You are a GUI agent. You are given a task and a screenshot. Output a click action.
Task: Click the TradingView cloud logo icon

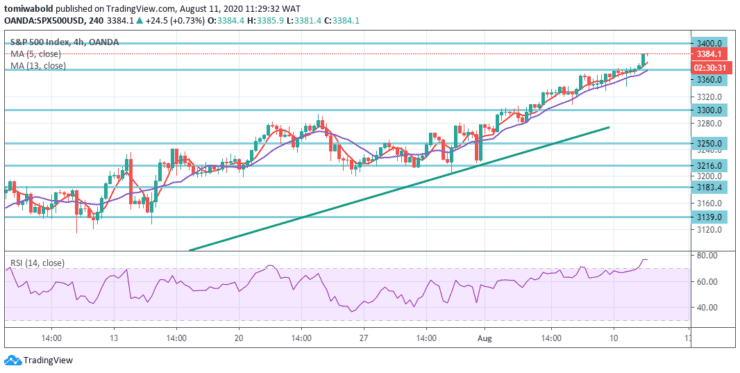(13, 360)
